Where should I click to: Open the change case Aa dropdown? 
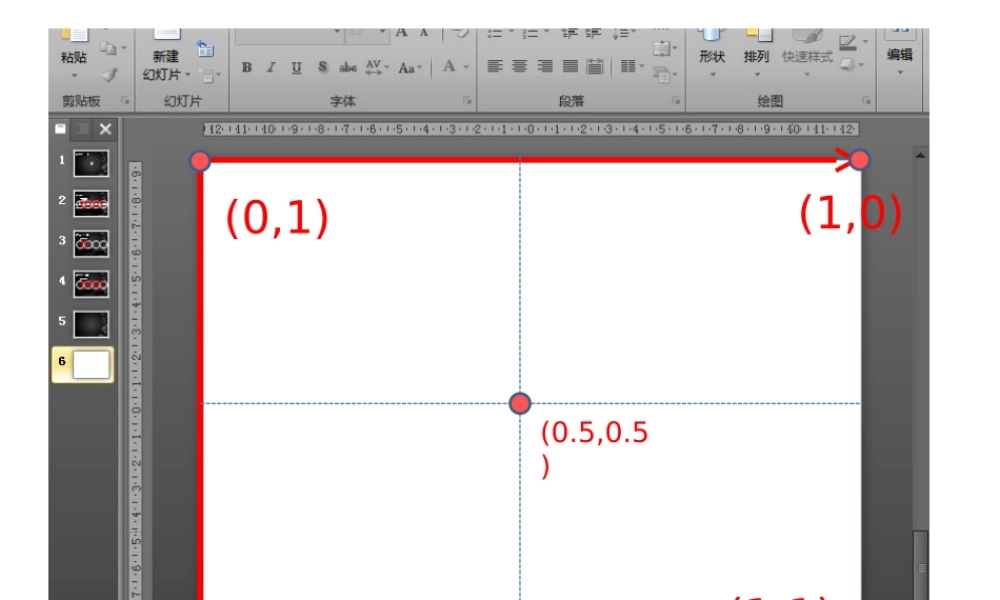(410, 68)
